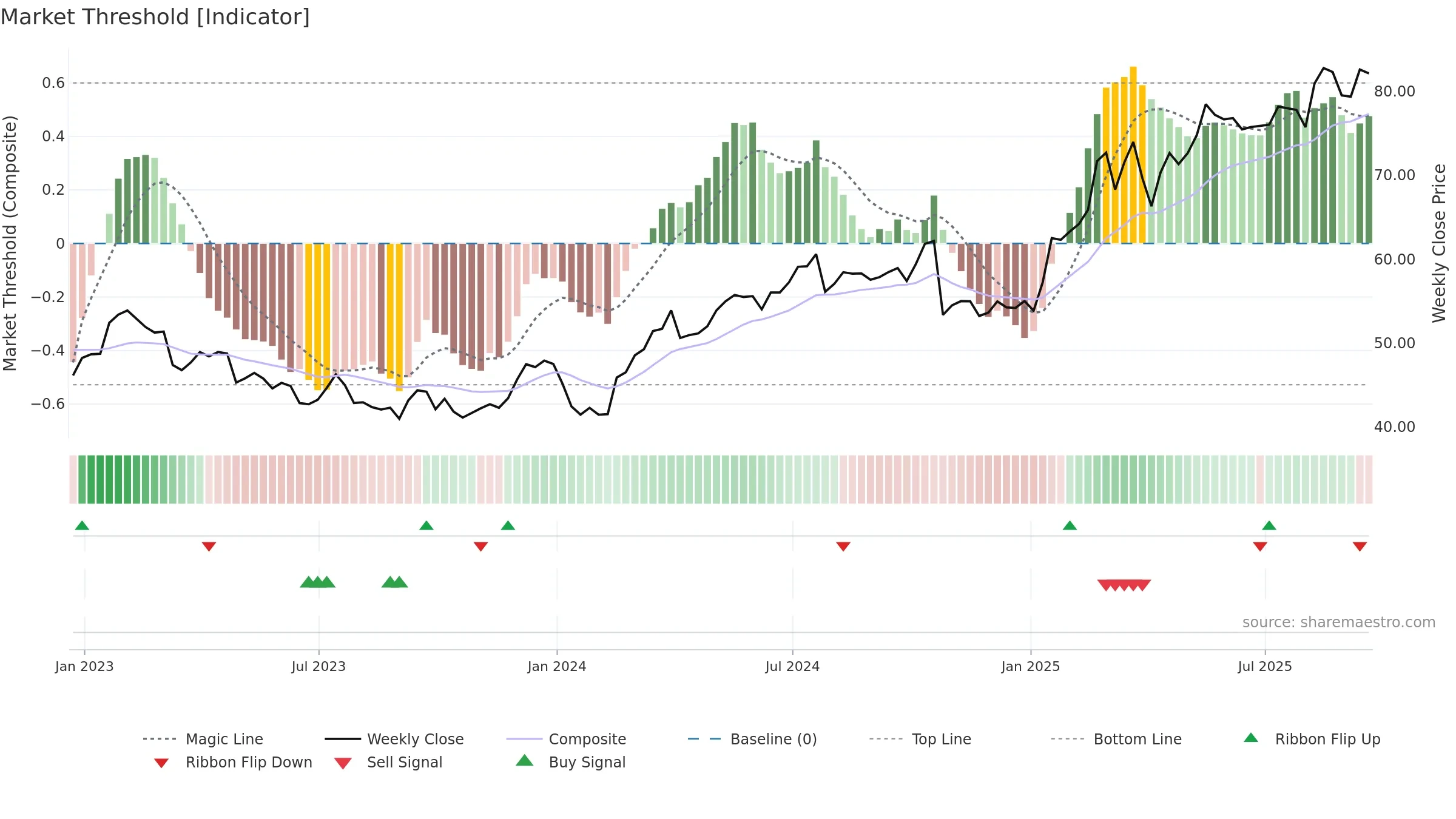Viewport: 1456px width, 819px height.
Task: Click the −0.6 composite axis value
Action: pos(48,403)
